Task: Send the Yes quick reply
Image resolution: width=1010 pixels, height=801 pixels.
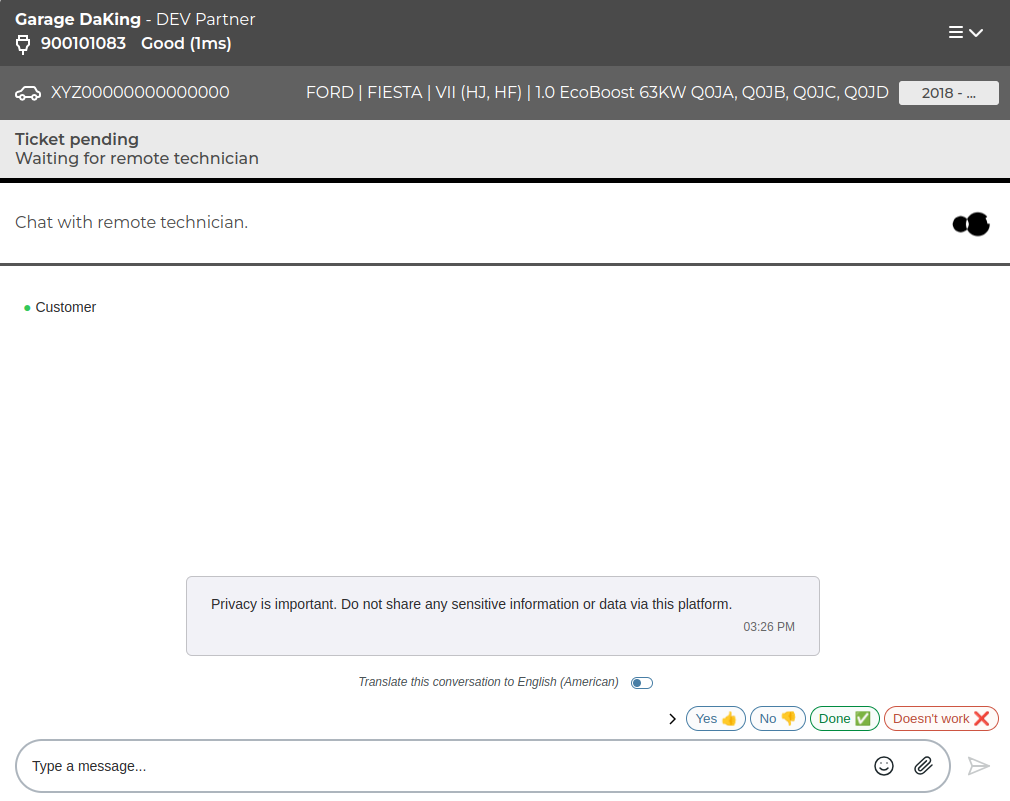Action: 715,718
